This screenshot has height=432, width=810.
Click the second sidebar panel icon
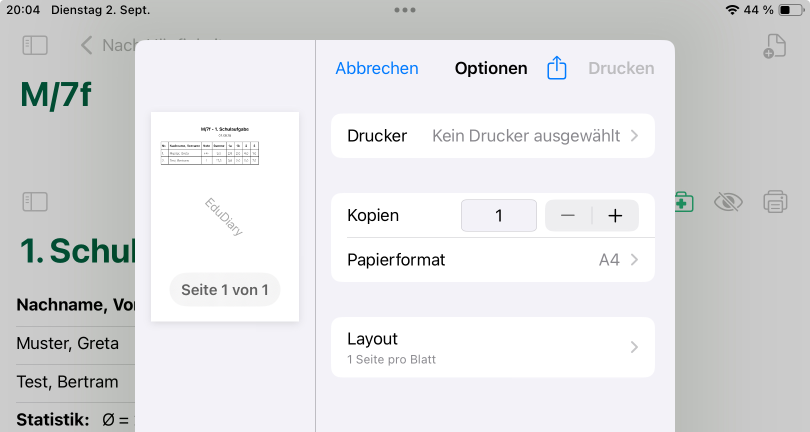pyautogui.click(x=35, y=202)
